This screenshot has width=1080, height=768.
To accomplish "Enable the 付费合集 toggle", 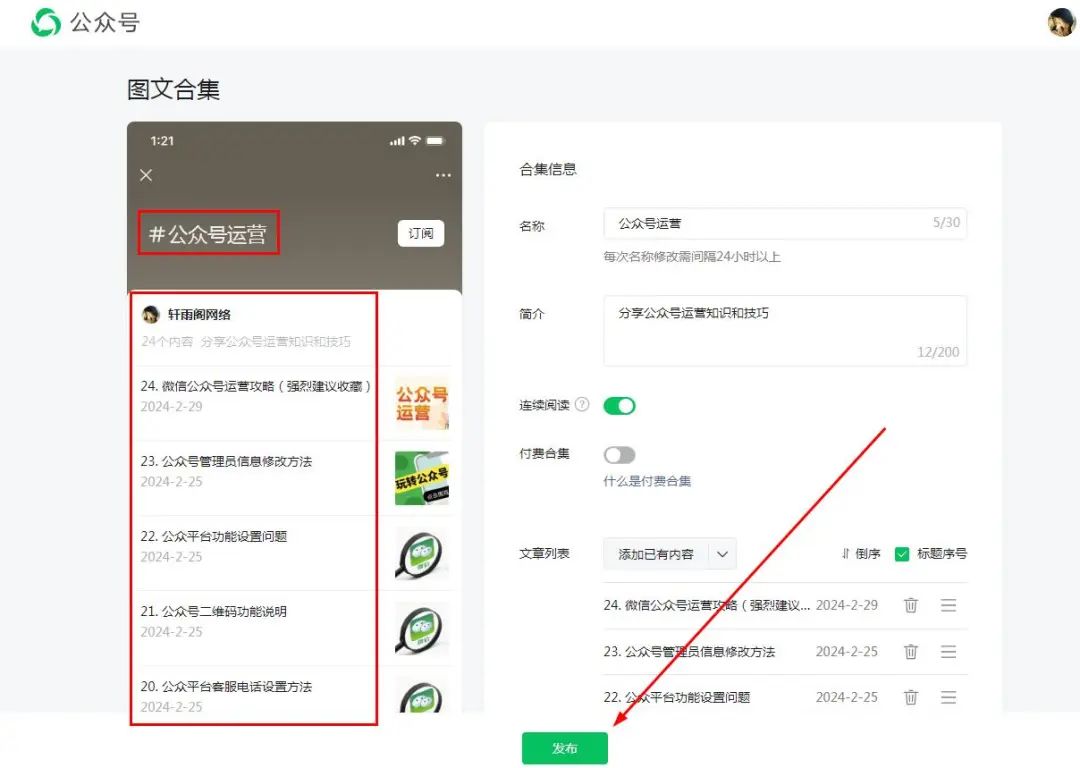I will coord(620,454).
